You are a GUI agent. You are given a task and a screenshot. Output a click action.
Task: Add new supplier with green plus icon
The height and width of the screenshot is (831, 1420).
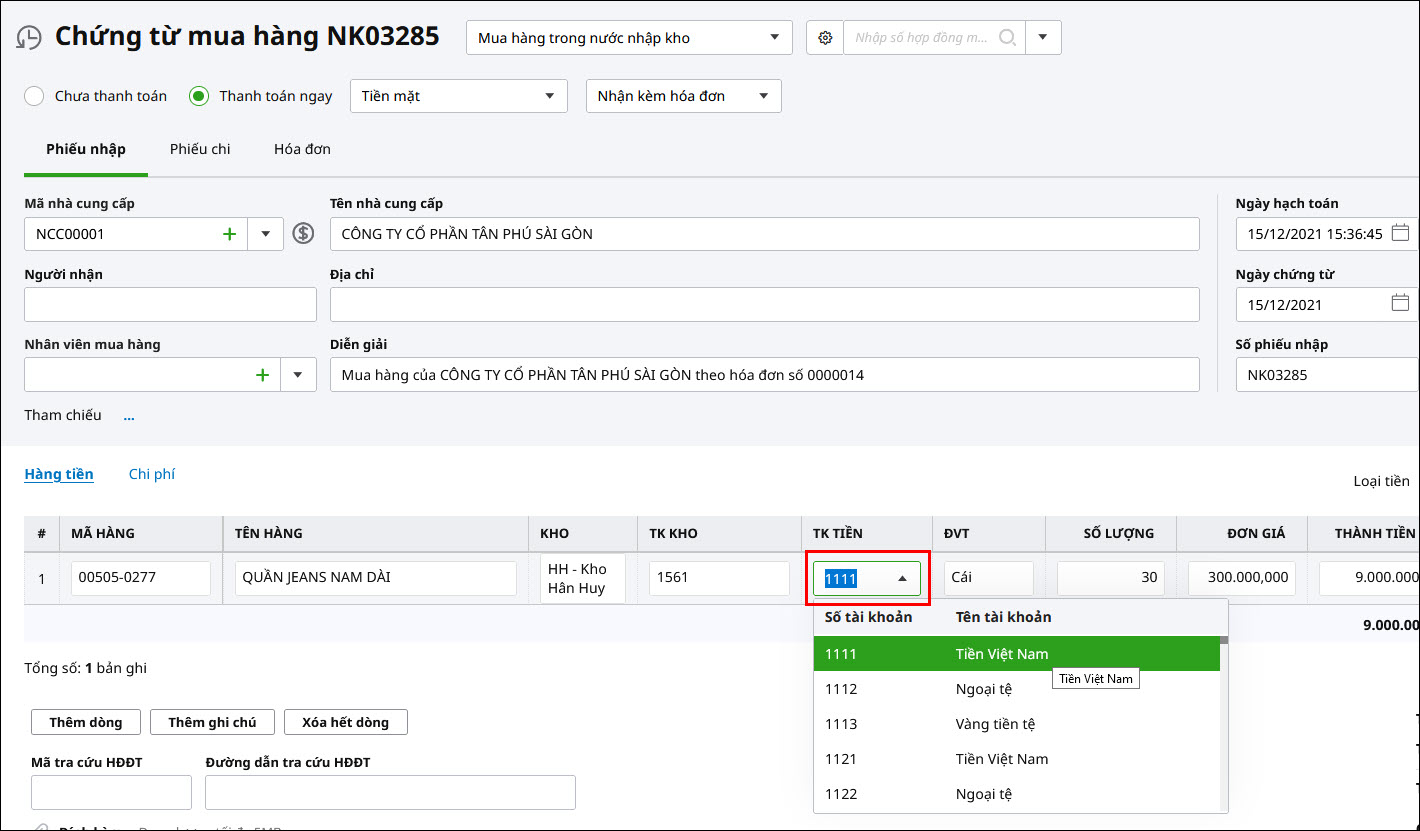click(229, 234)
